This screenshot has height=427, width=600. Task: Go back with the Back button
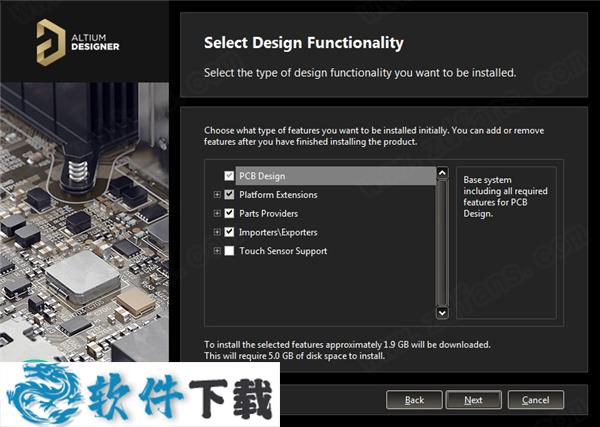(x=414, y=400)
